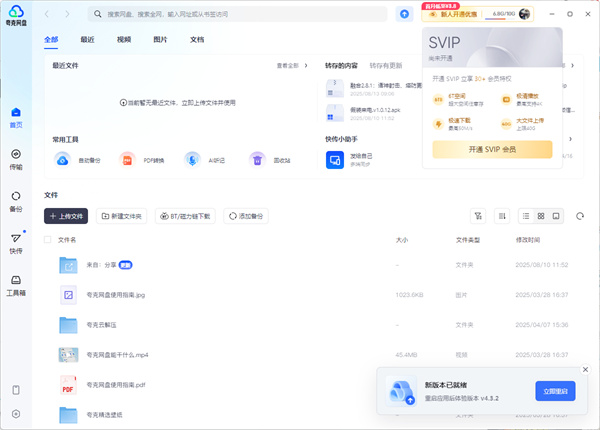600x430 pixels.
Task: Click the BT/磁力链下载 button
Action: point(185,216)
